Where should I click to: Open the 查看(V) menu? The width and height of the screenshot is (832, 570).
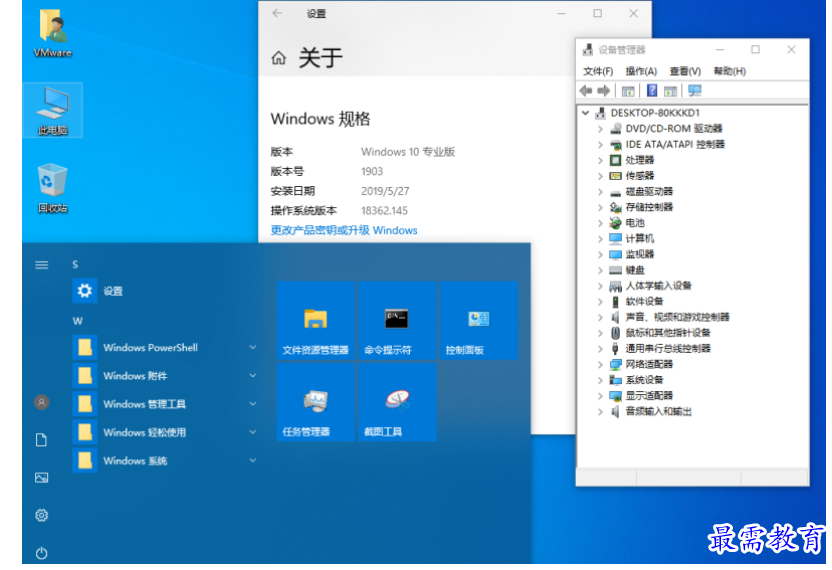pos(684,71)
